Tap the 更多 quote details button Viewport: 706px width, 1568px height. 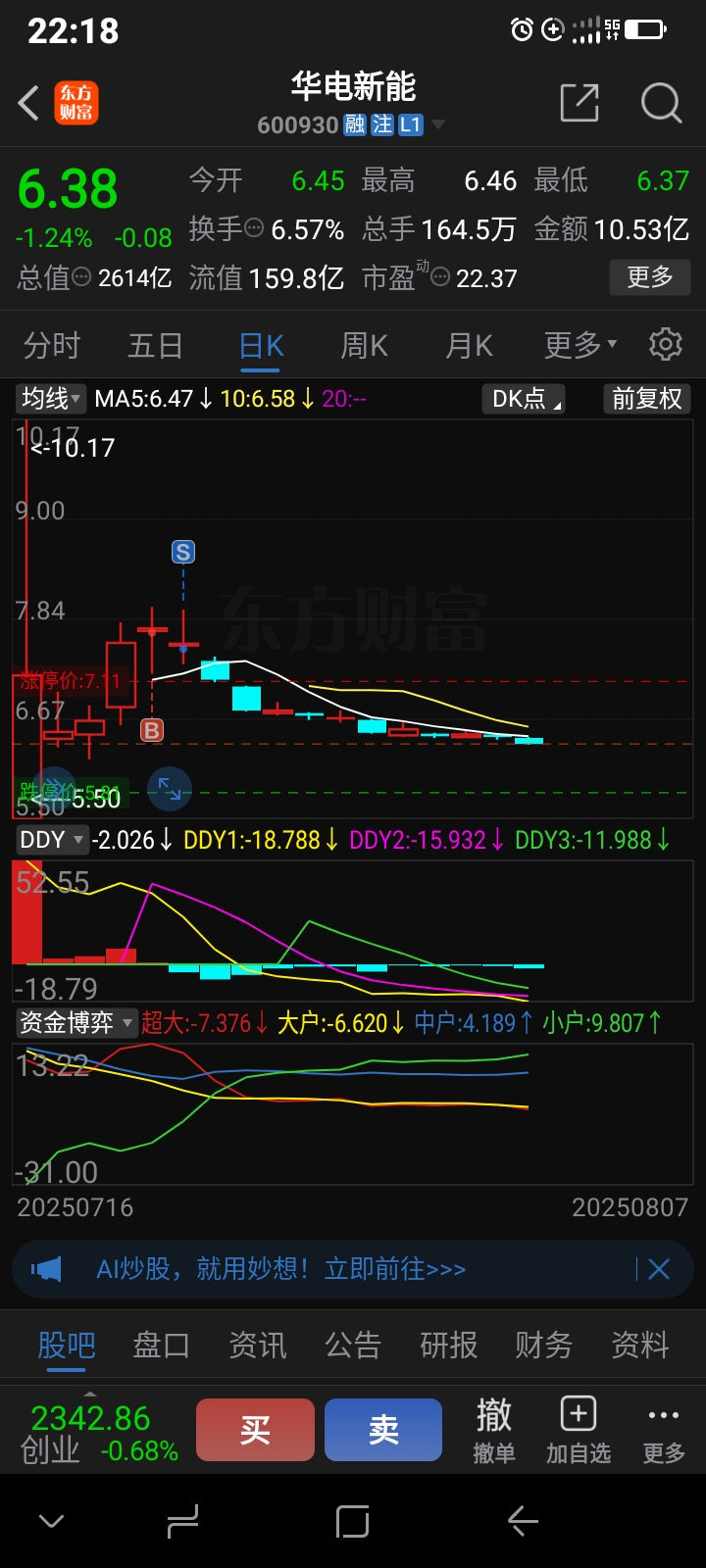click(650, 277)
